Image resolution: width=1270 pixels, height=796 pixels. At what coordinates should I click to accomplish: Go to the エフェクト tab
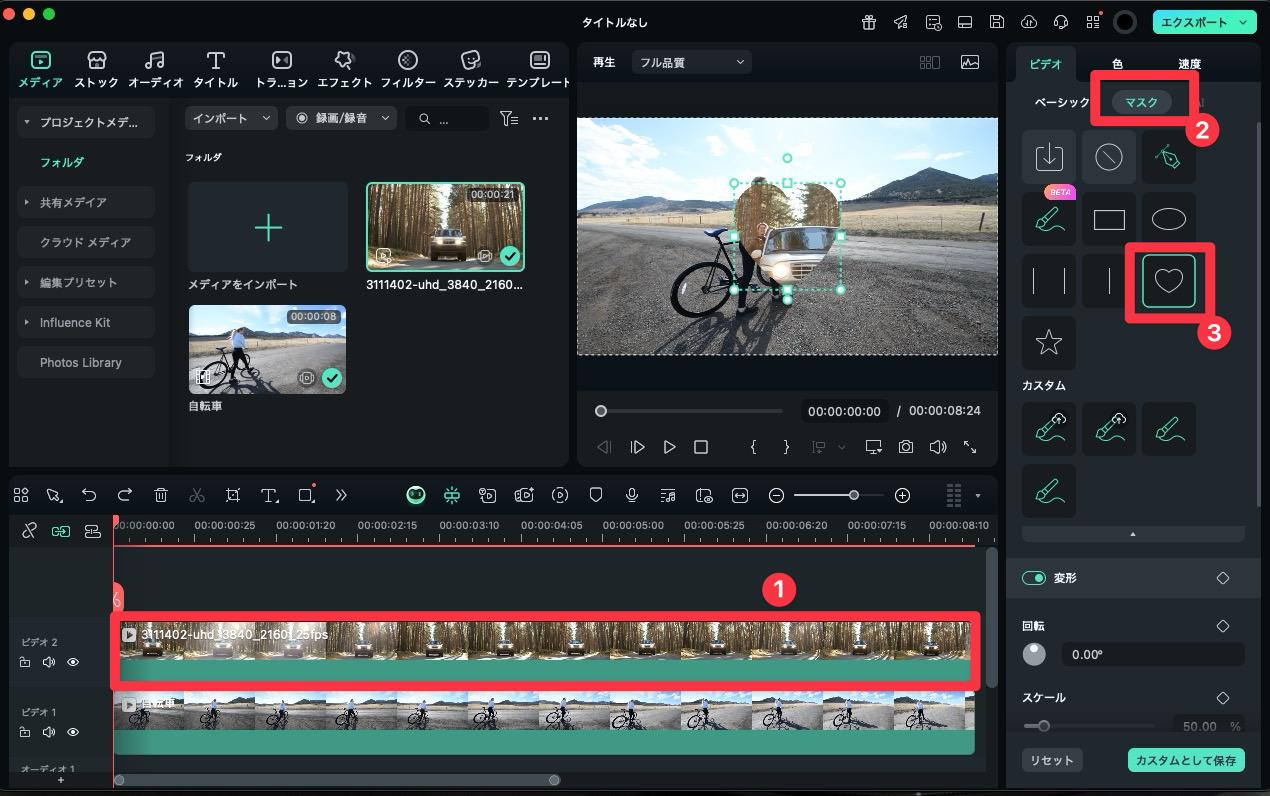[344, 69]
